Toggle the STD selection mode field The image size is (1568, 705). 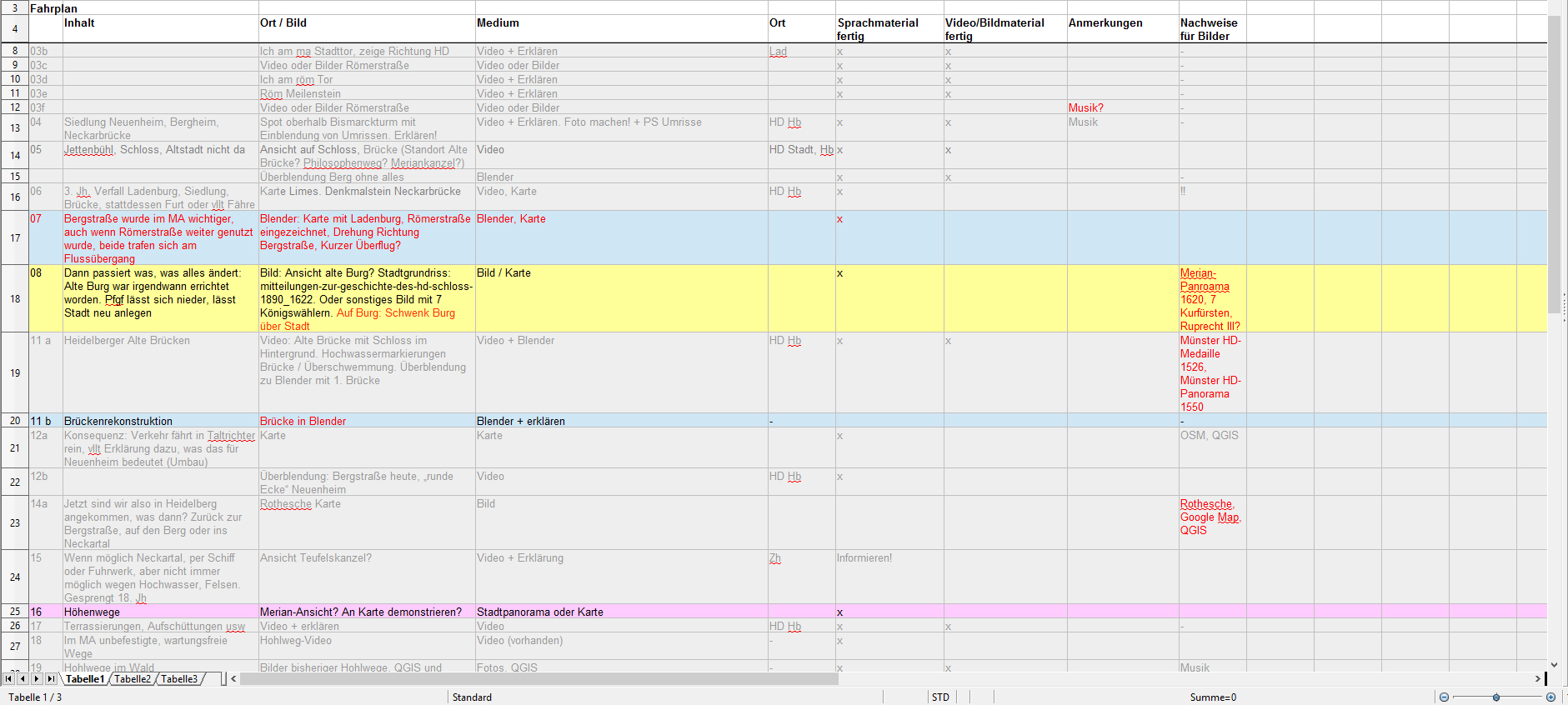click(940, 697)
